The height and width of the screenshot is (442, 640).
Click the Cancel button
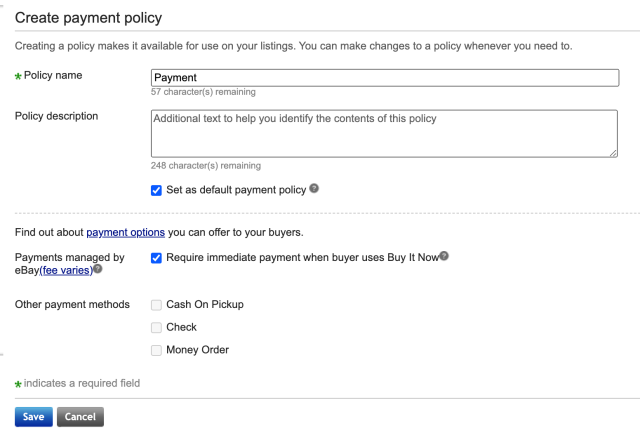pos(80,417)
